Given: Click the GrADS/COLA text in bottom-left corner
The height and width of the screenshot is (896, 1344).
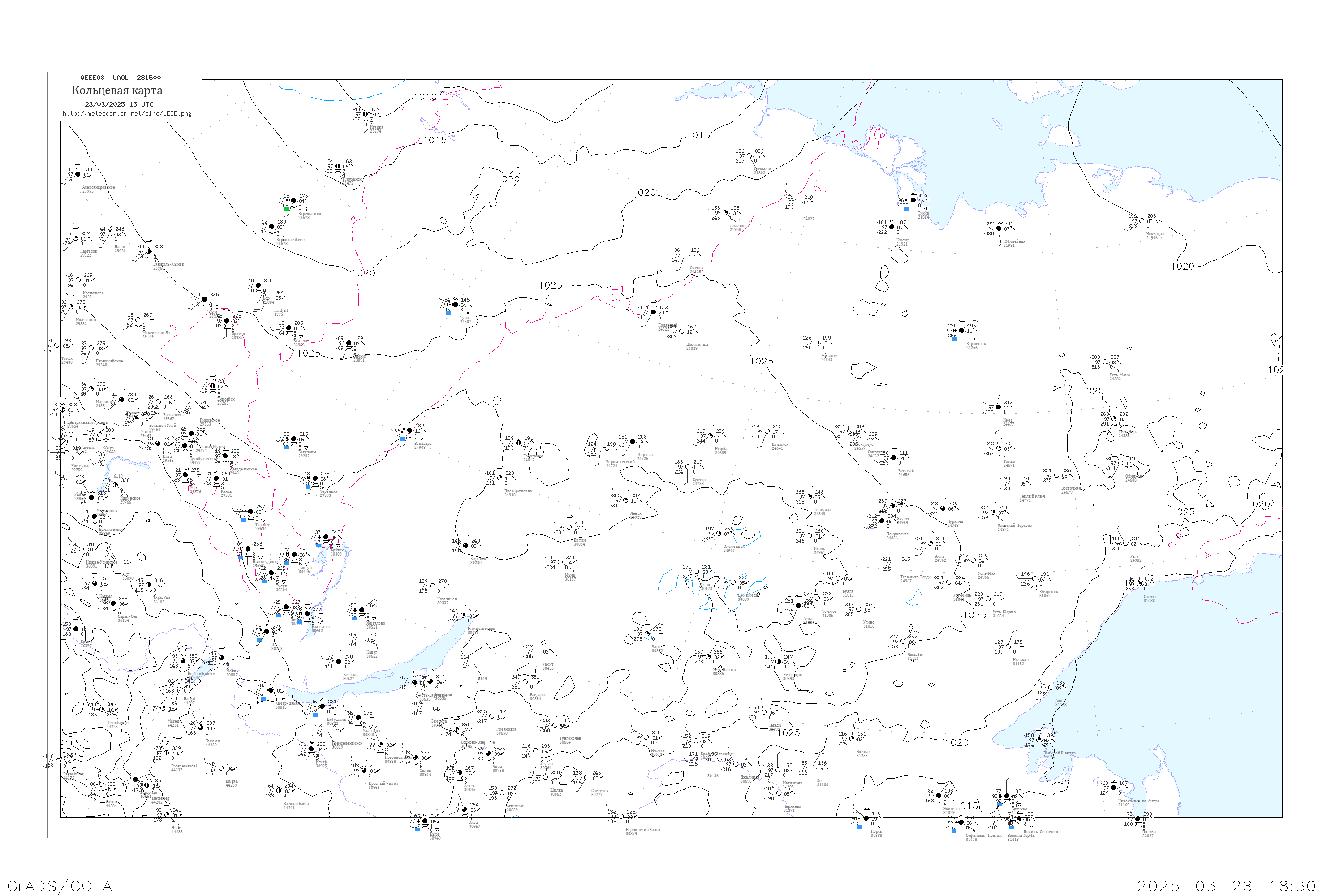Looking at the screenshot, I should (x=60, y=886).
